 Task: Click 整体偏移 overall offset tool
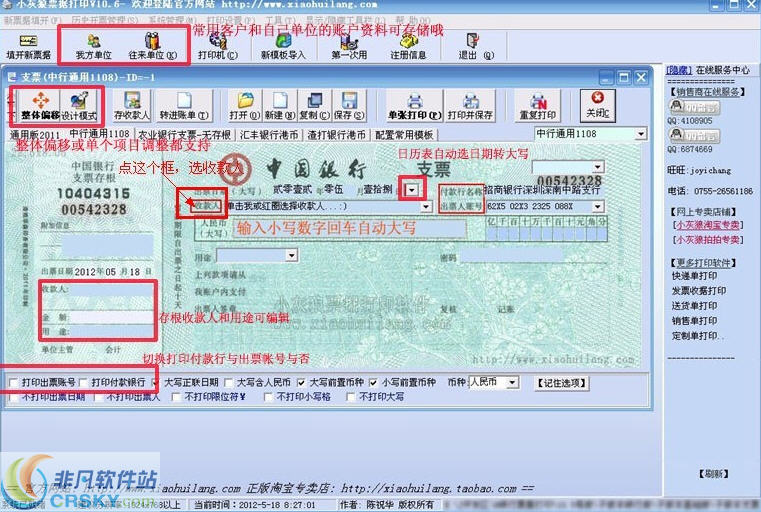pos(40,105)
